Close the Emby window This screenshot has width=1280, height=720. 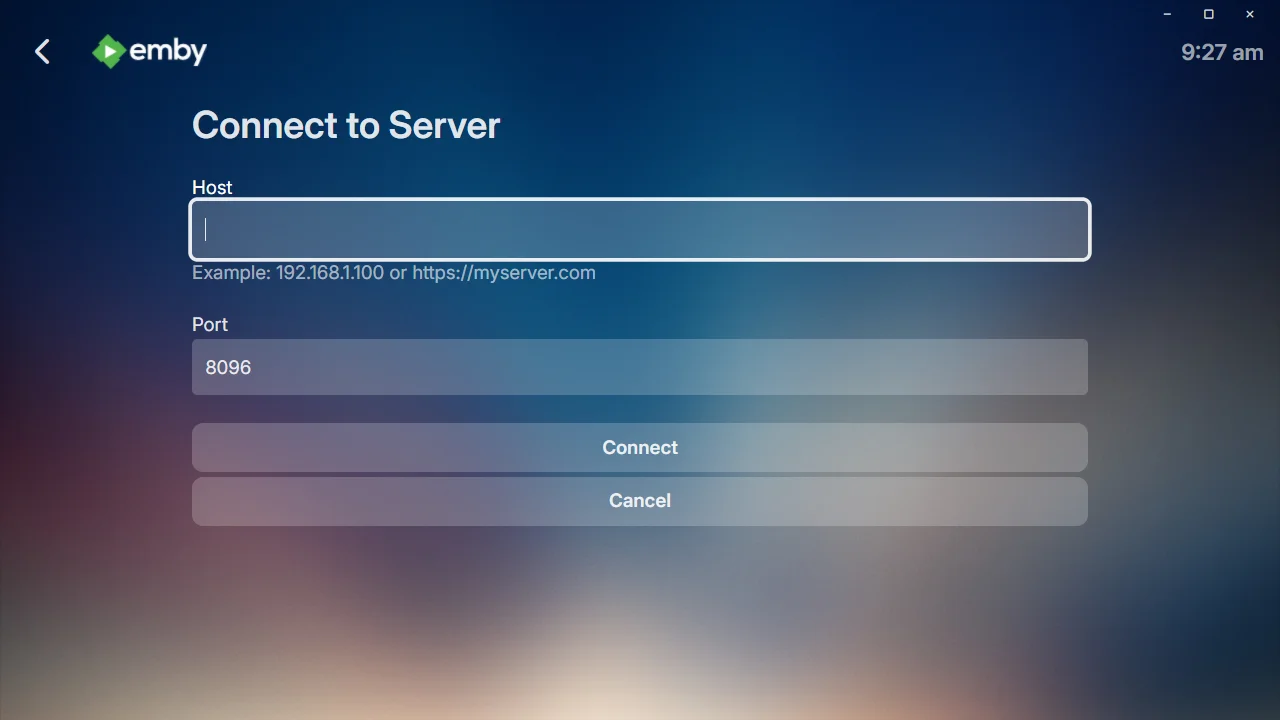[x=1250, y=14]
